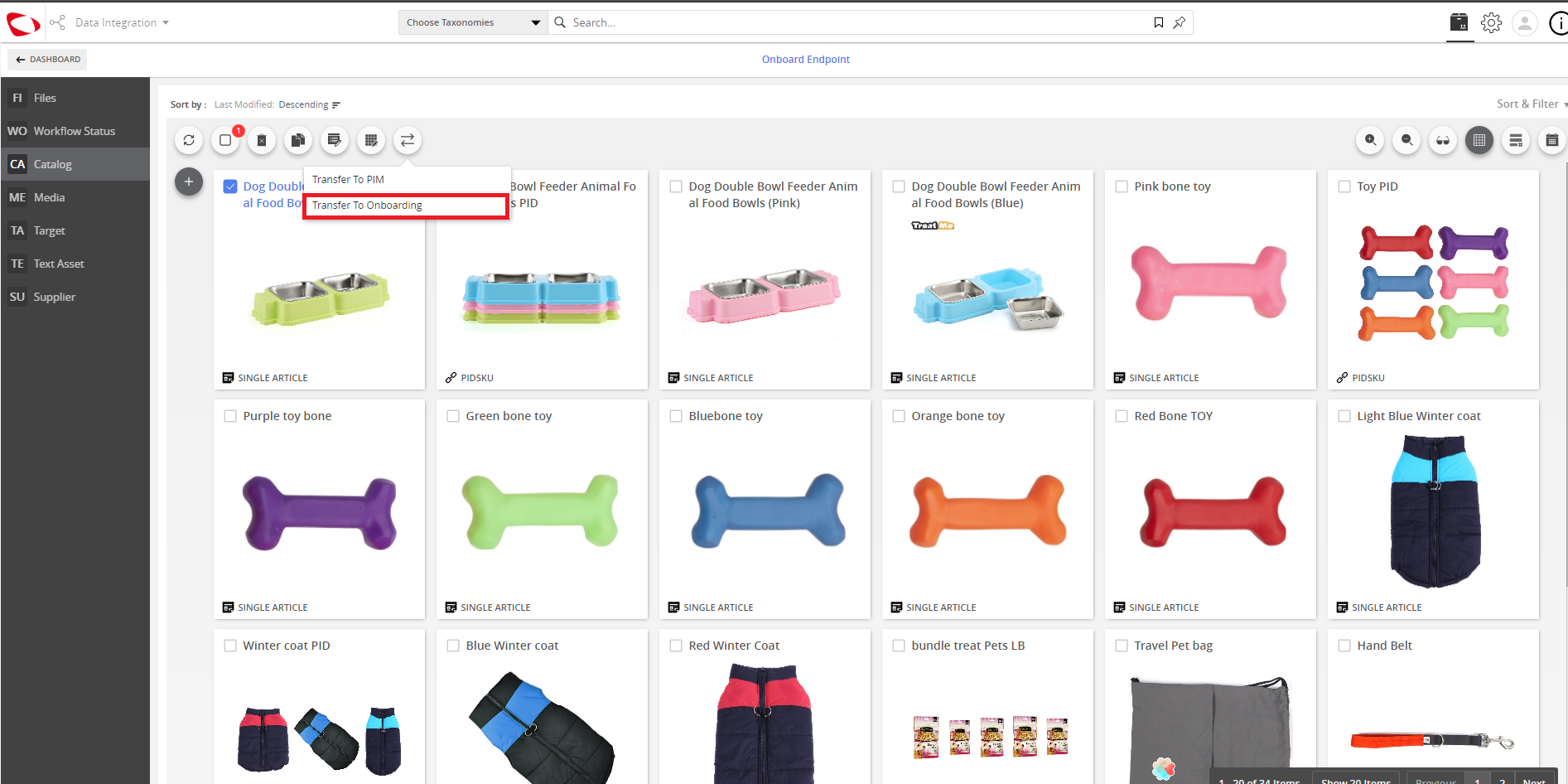Open Text Asset in sidebar

pos(75,264)
